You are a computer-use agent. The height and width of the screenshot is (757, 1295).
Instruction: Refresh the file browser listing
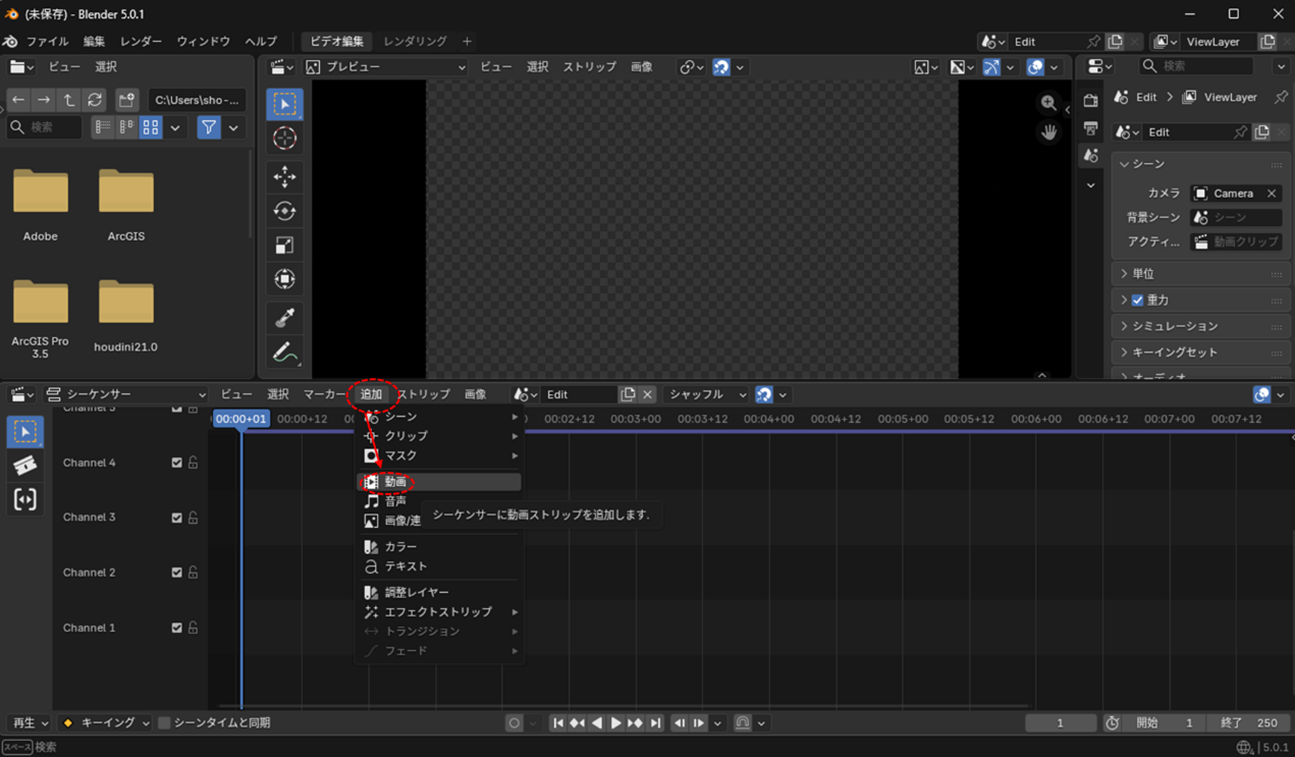click(95, 100)
